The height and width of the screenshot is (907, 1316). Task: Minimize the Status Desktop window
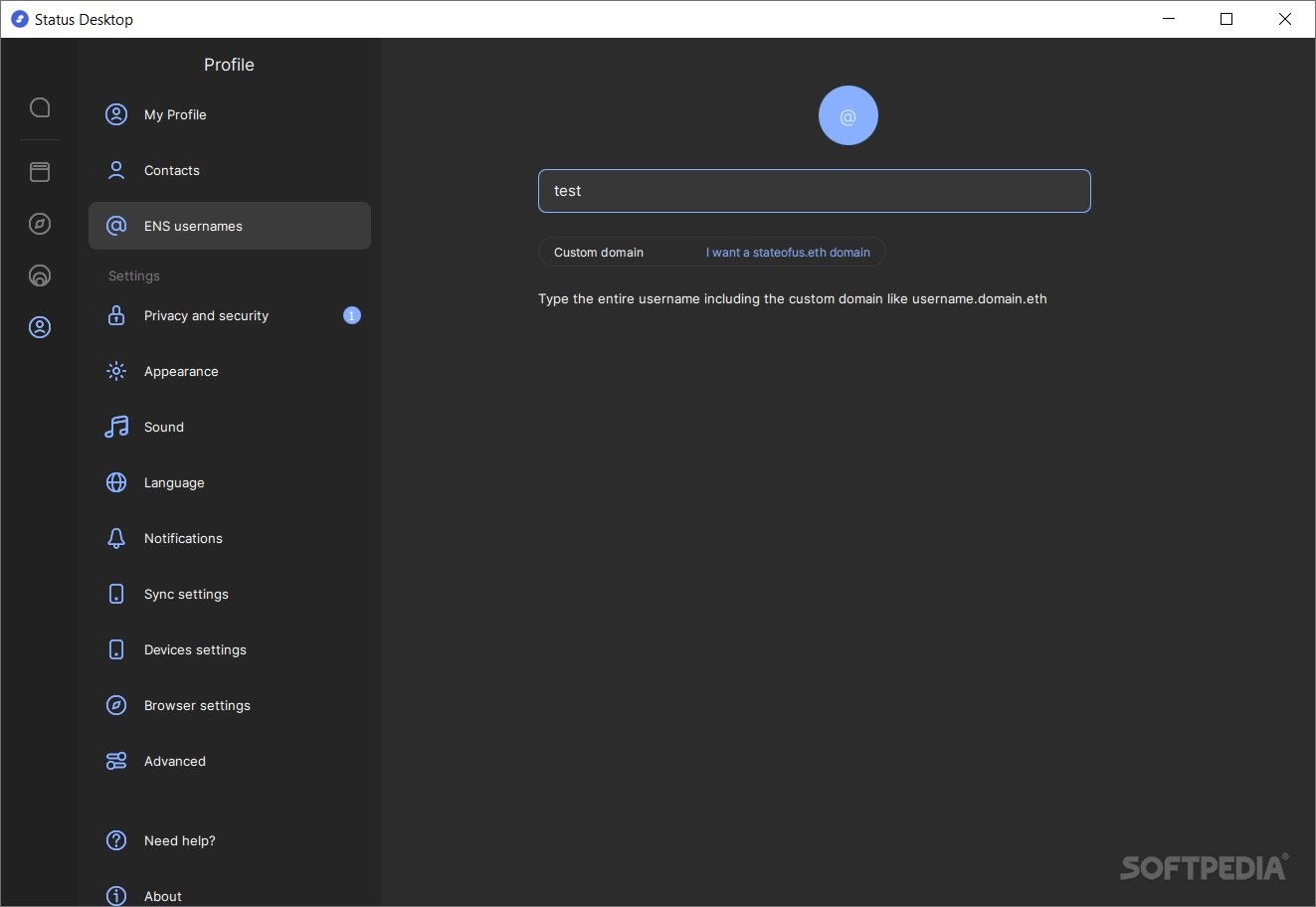click(x=1169, y=19)
